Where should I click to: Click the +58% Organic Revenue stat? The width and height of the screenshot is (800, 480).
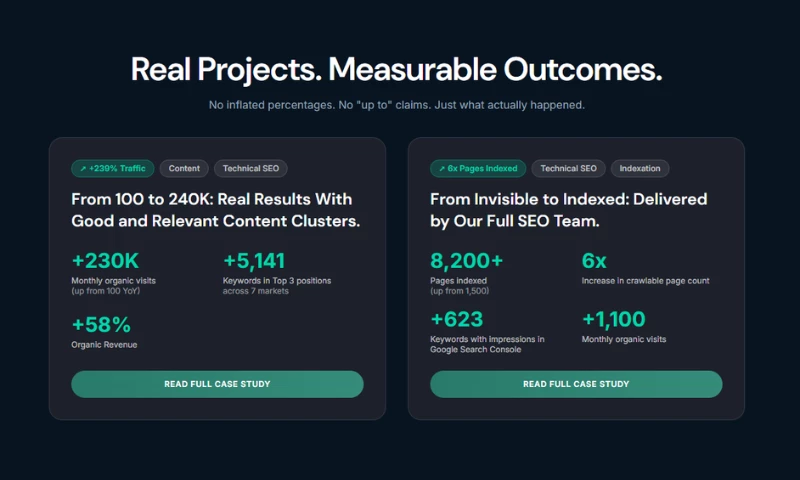pyautogui.click(x=101, y=324)
